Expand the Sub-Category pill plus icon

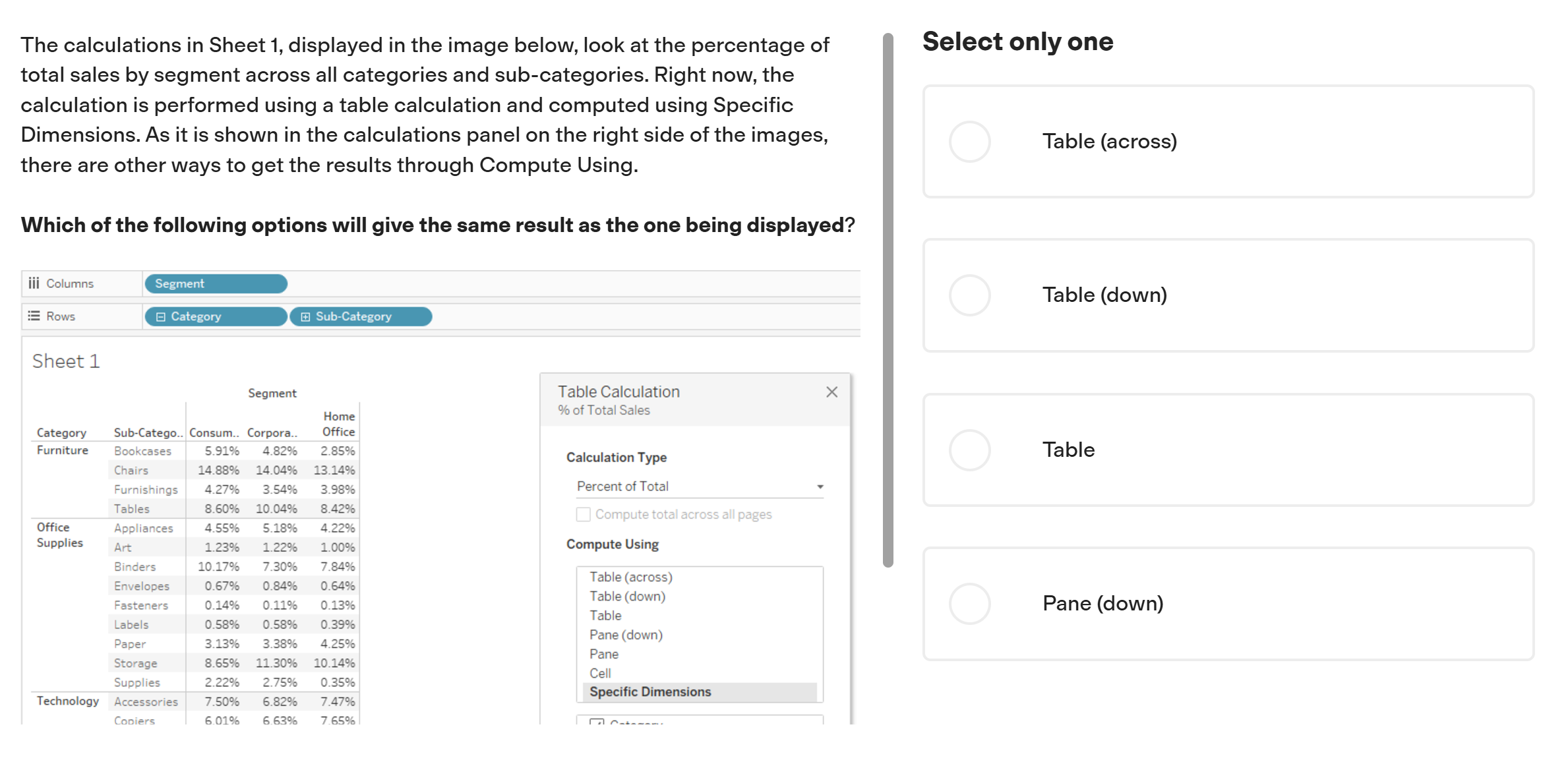click(305, 317)
